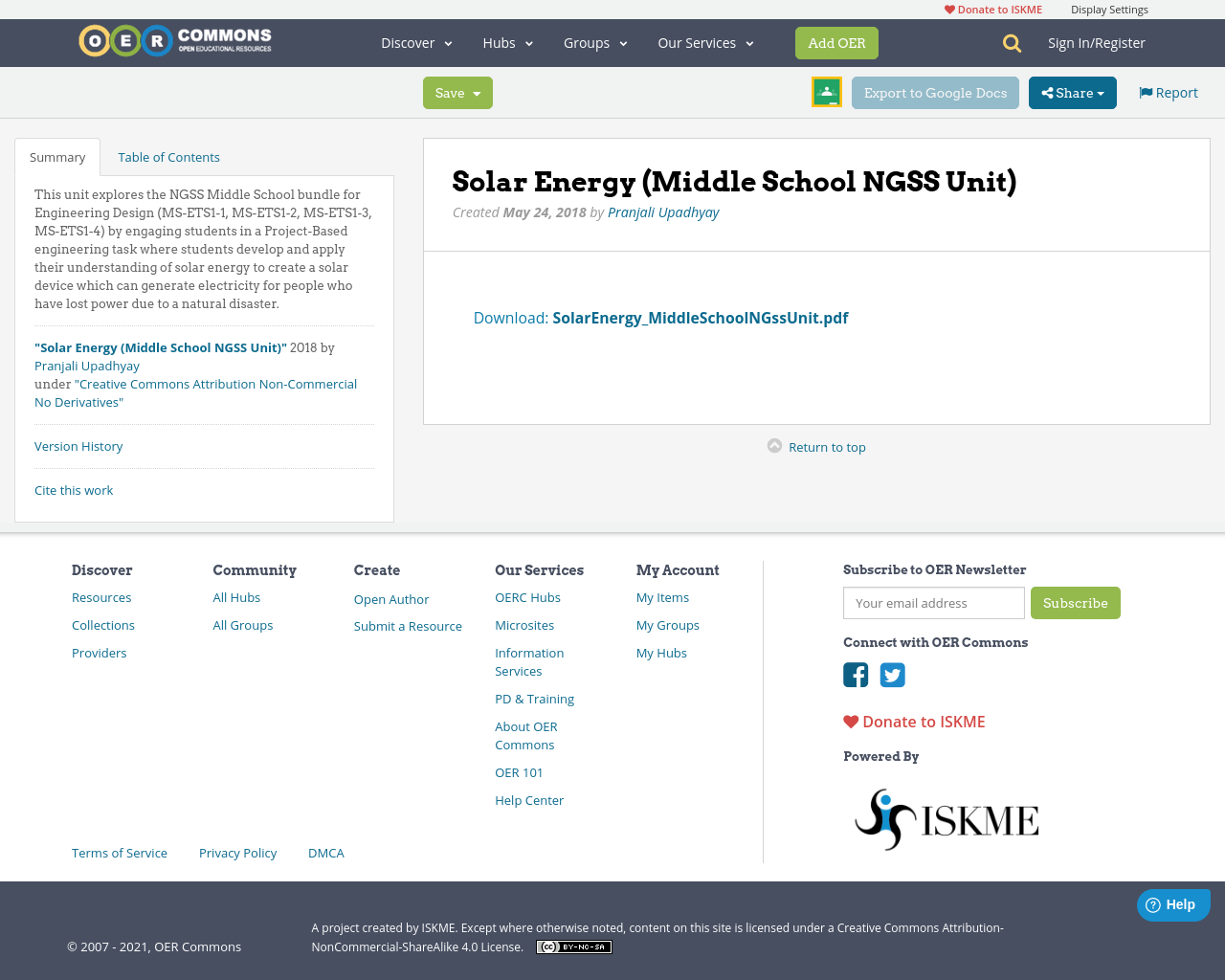Select the Twitter icon under Connect with OER Commons
The image size is (1225, 980).
892,675
